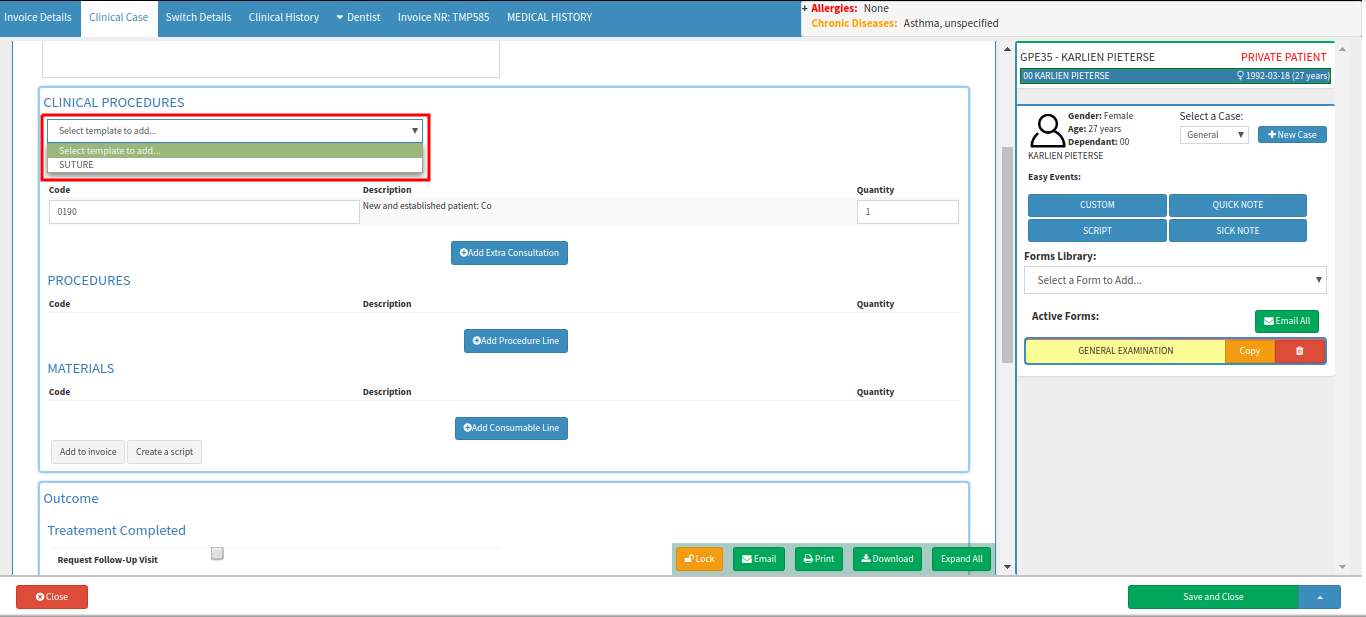
Task: Open the Dentist dropdown menu
Action: (x=357, y=18)
